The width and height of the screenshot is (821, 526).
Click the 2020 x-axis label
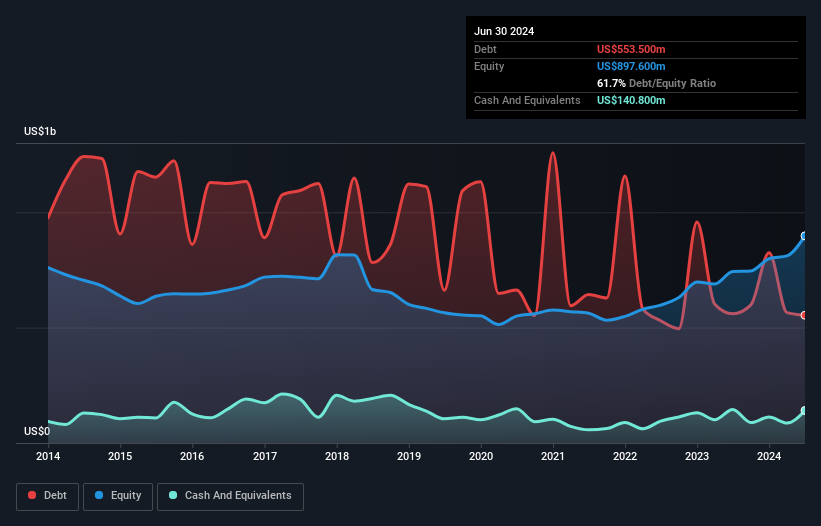point(481,456)
